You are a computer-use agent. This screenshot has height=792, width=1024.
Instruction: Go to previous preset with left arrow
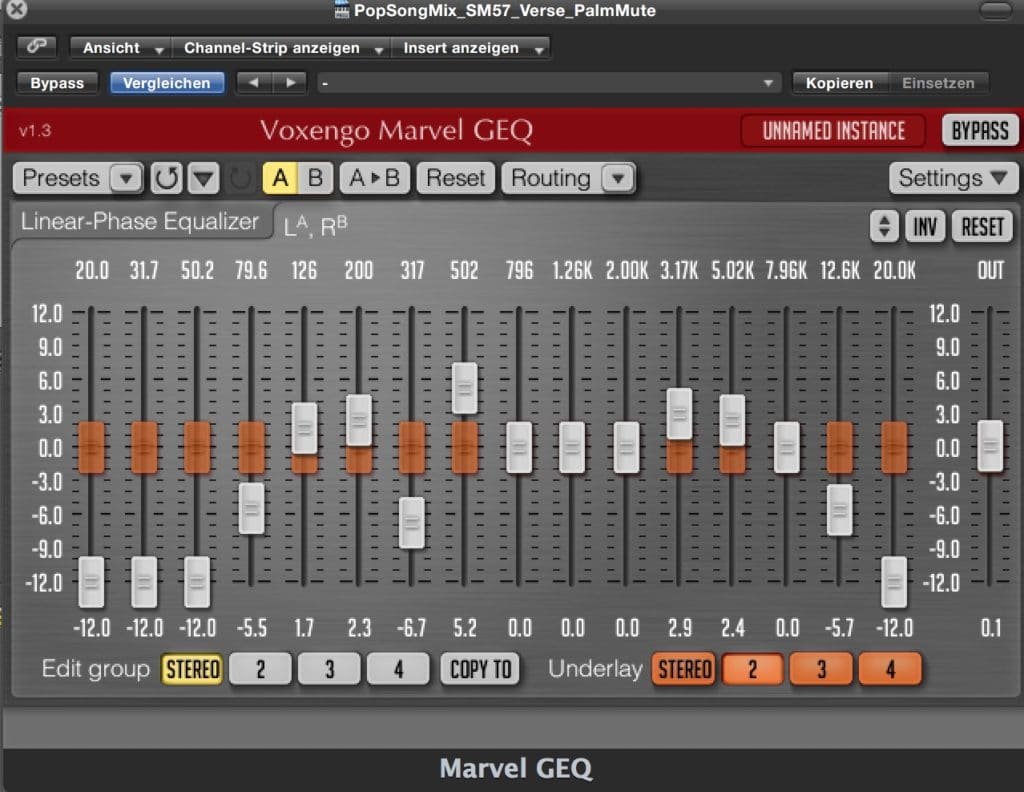tap(254, 83)
